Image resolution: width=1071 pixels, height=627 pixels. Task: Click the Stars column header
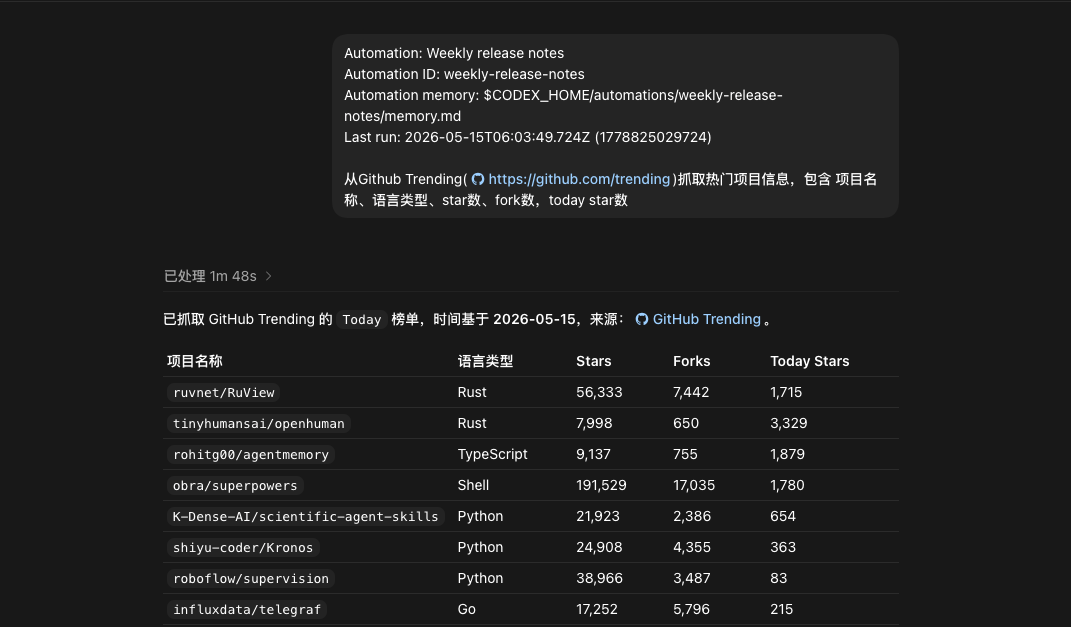pos(594,361)
